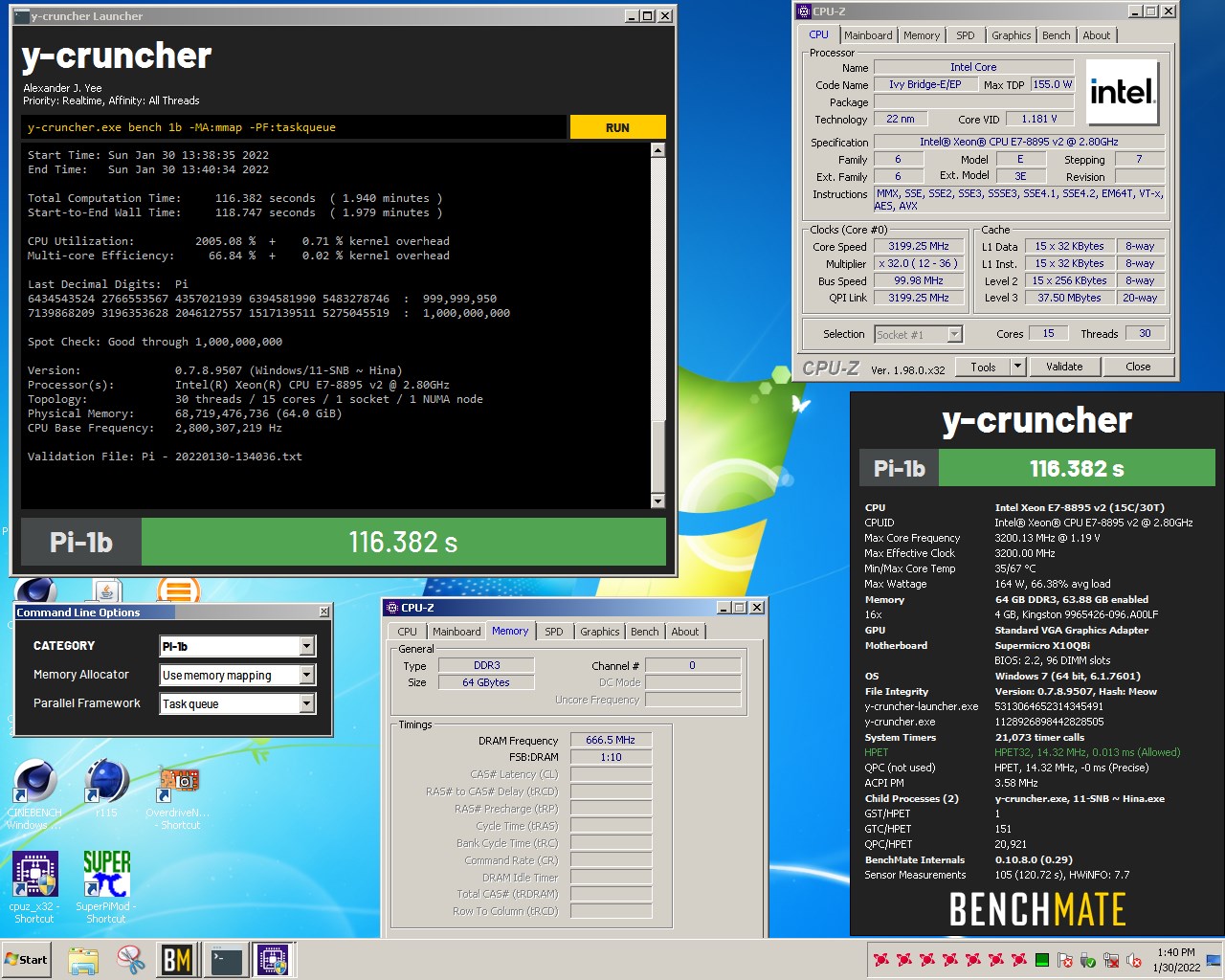Viewport: 1225px width, 980px height.
Task: Click the BENCHMATE logo in the result panel
Action: tap(1036, 909)
